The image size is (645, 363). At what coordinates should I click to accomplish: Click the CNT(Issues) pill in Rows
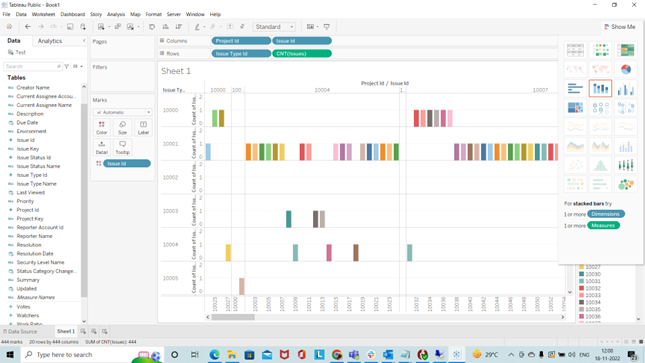click(x=302, y=54)
